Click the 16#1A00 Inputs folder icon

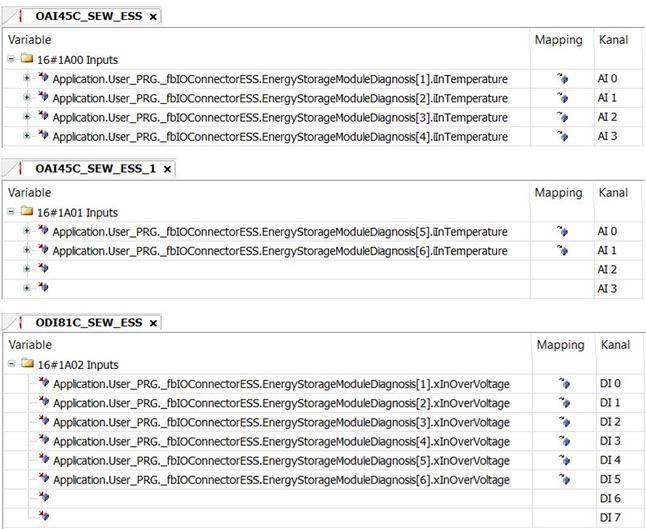pos(25,60)
